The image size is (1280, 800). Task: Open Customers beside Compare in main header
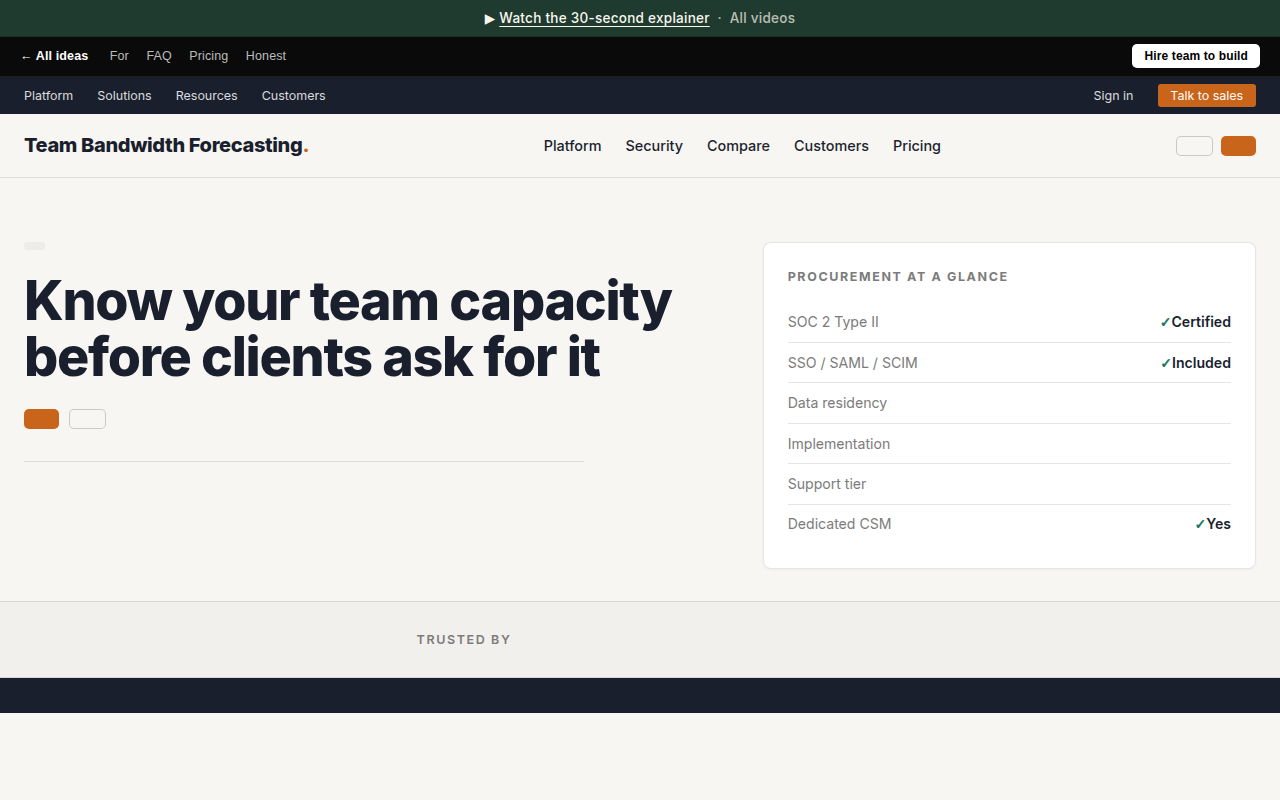pos(831,146)
